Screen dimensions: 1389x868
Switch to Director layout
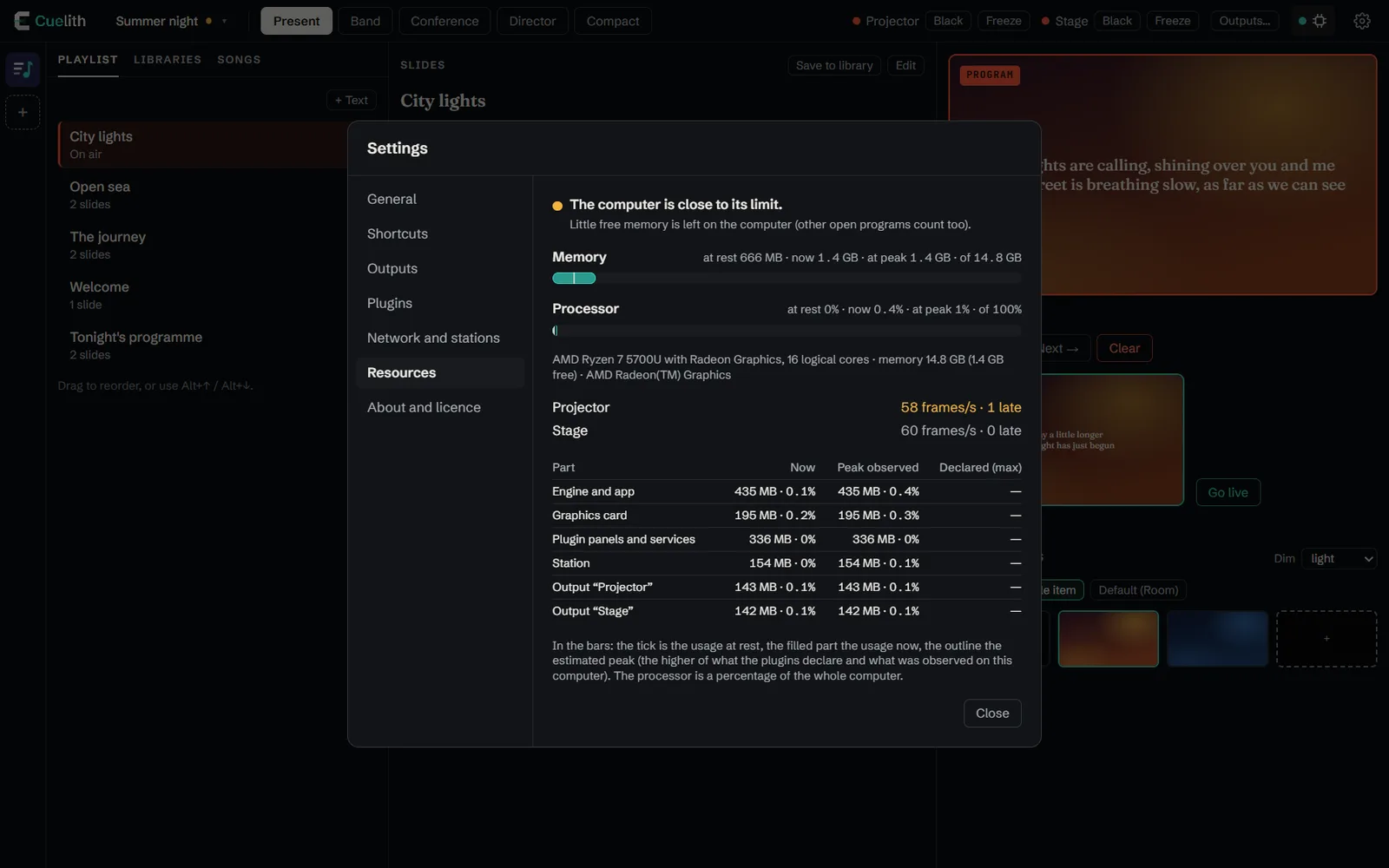(532, 21)
